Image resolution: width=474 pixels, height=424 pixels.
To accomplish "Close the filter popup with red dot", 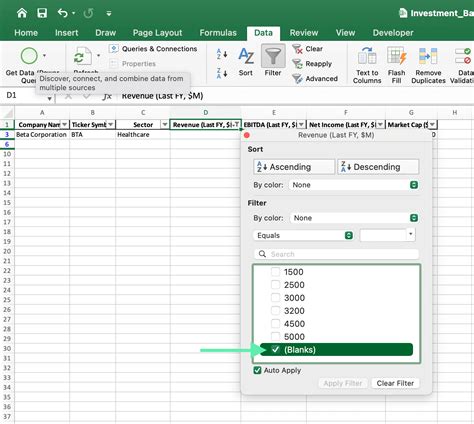I will [x=247, y=135].
